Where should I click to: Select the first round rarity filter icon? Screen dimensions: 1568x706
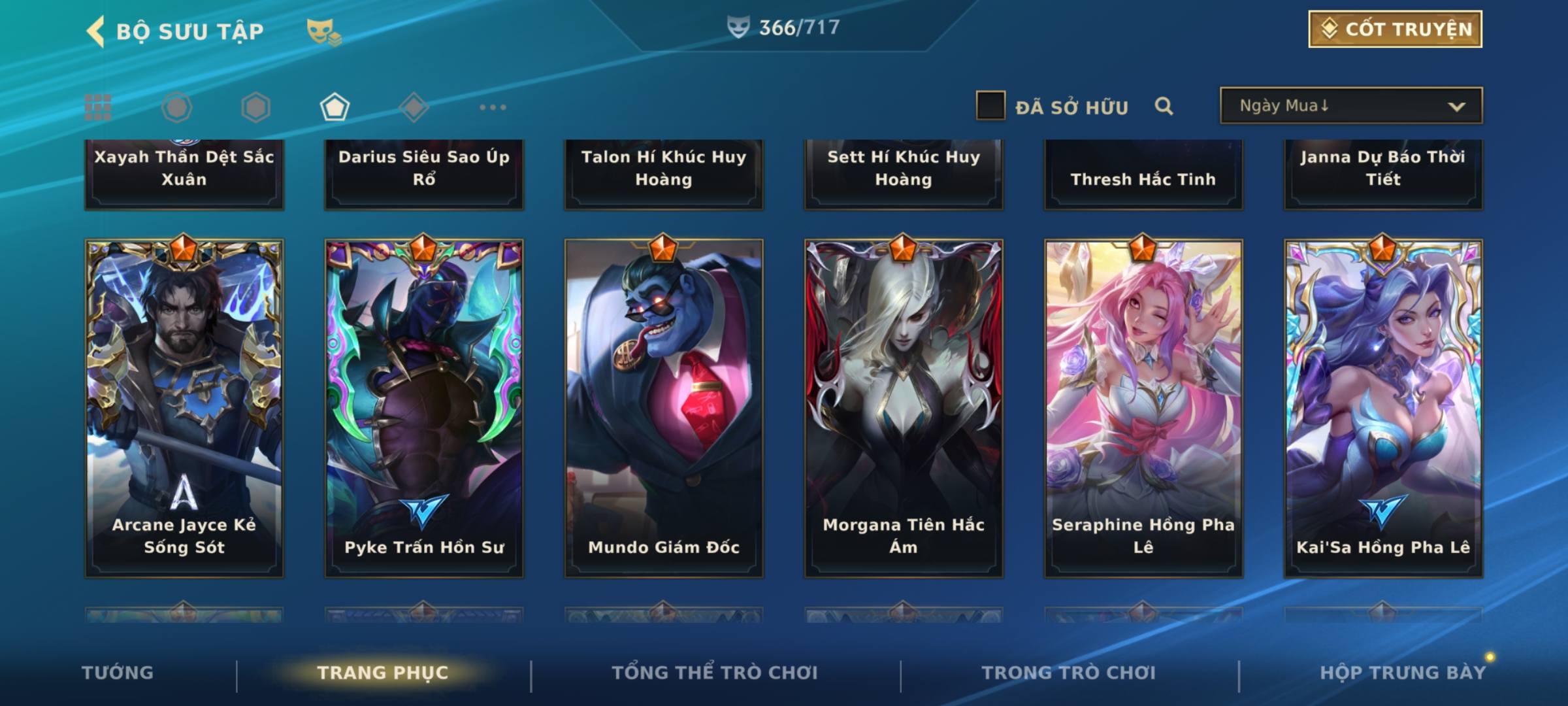tap(176, 107)
